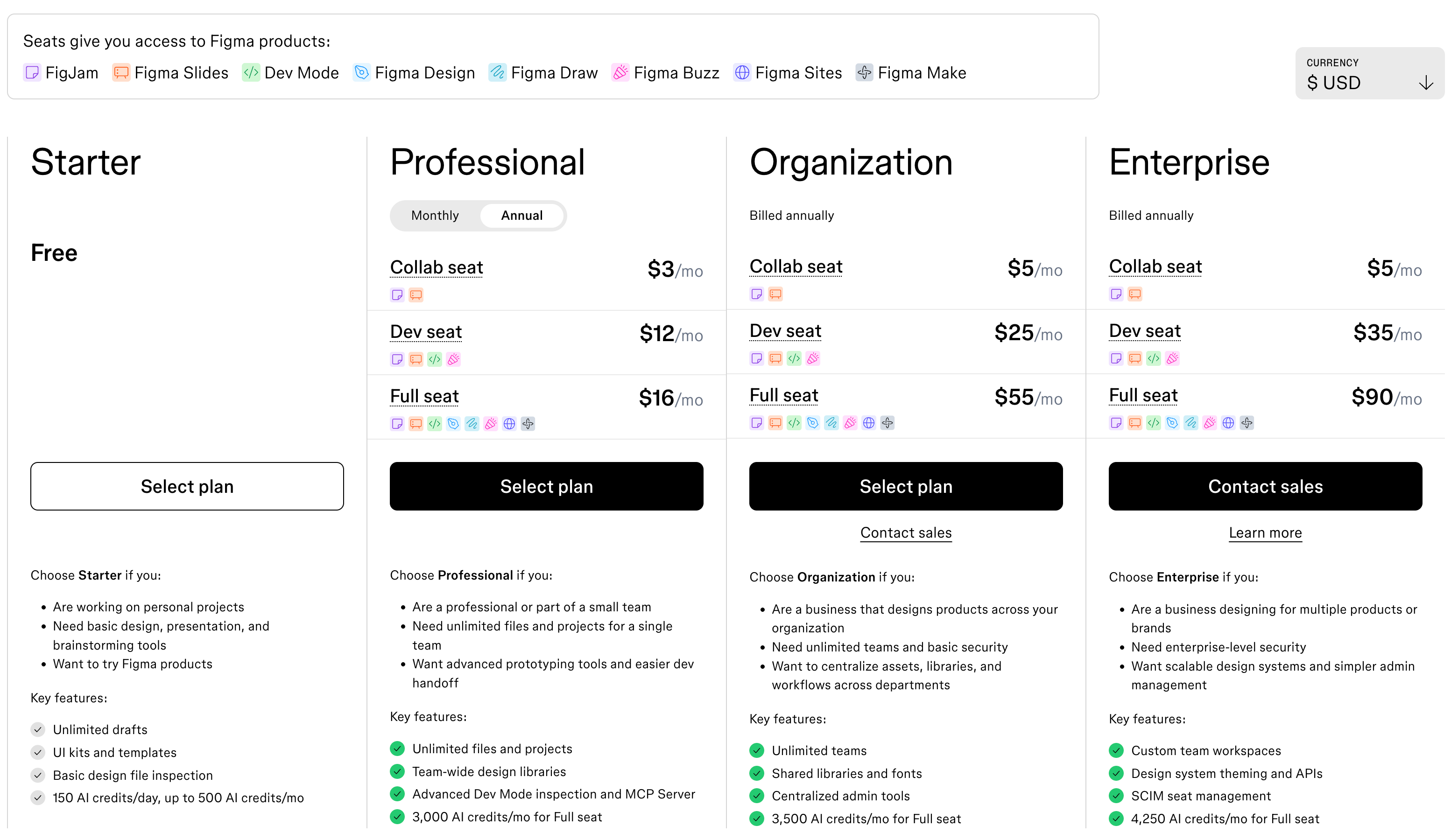Click the FigJam badge under Organization Collab seat
The image size is (1451, 840).
pos(757,294)
